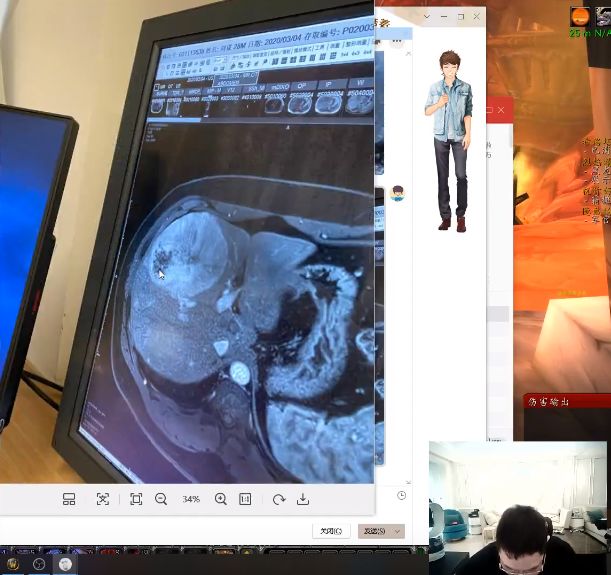Expand the send options arrow beside 发送(S)
This screenshot has height=575, width=611.
397,531
